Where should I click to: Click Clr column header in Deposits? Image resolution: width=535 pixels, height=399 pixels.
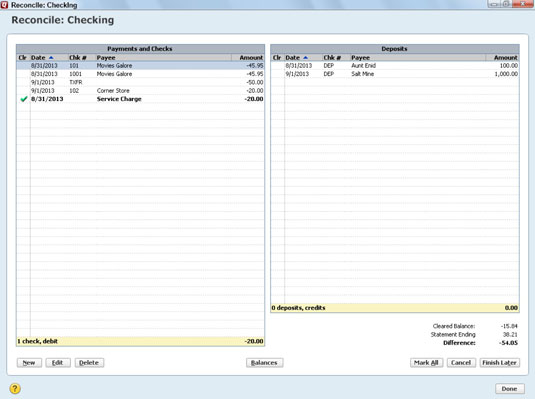tap(277, 58)
